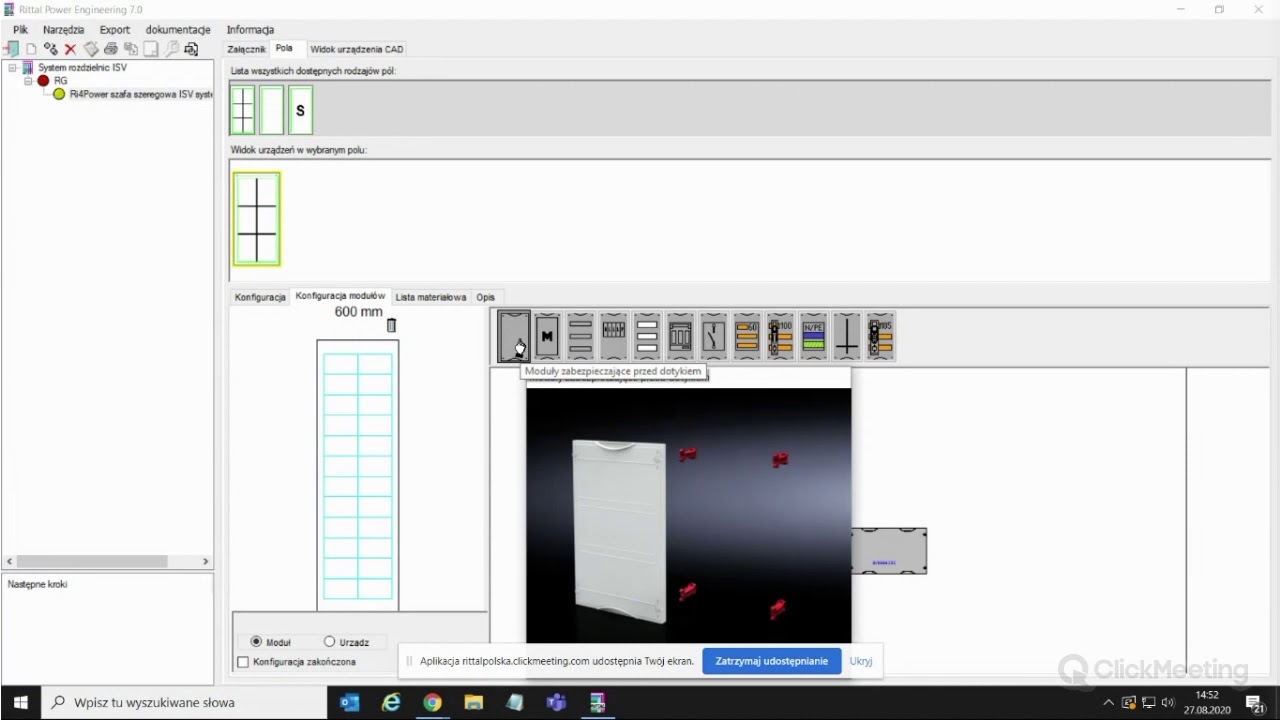Screen dimensions: 1280x720
Task: Collapse the RG tree node
Action: pyautogui.click(x=28, y=81)
